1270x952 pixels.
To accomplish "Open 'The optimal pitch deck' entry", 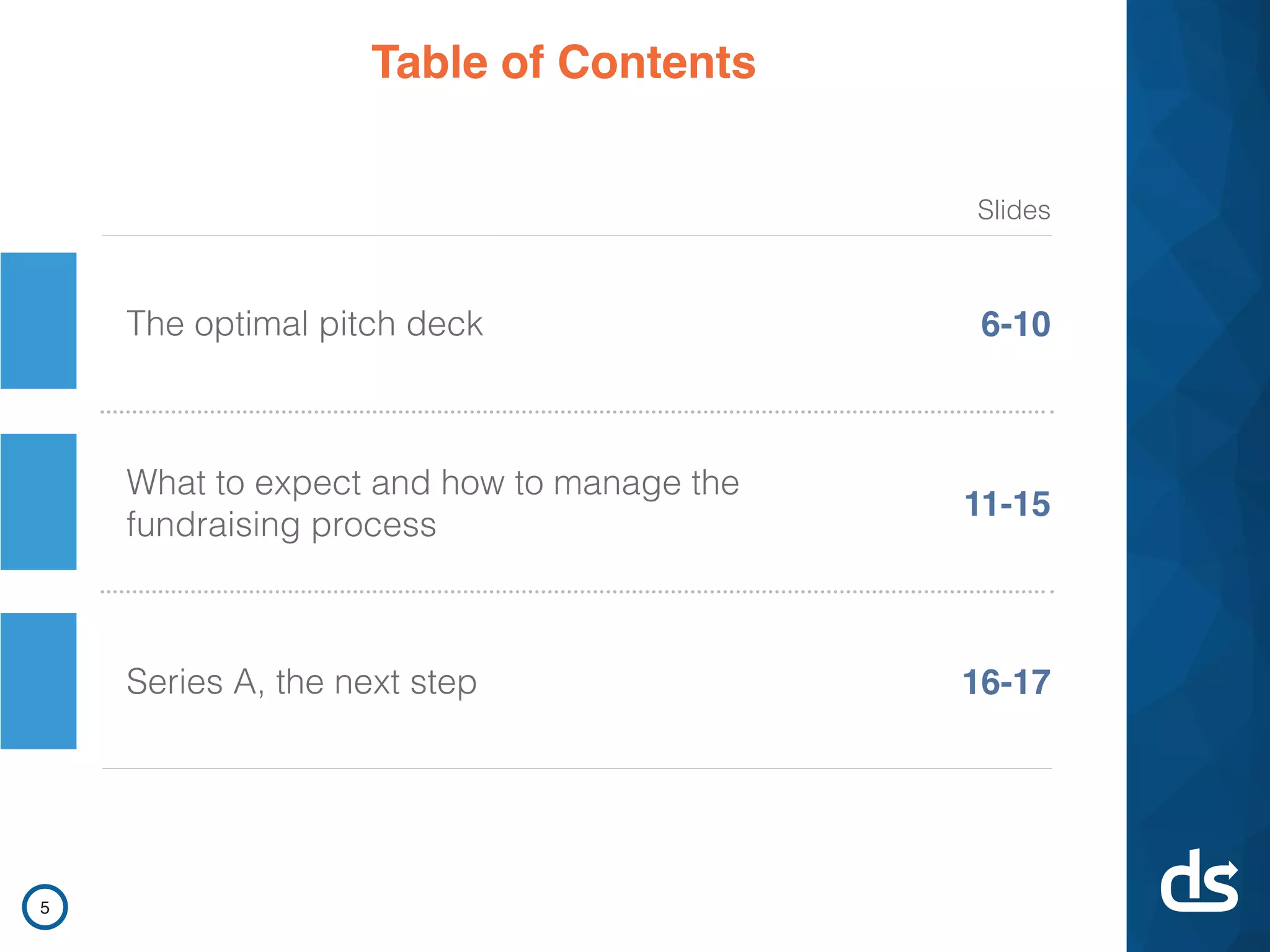I will click(304, 324).
